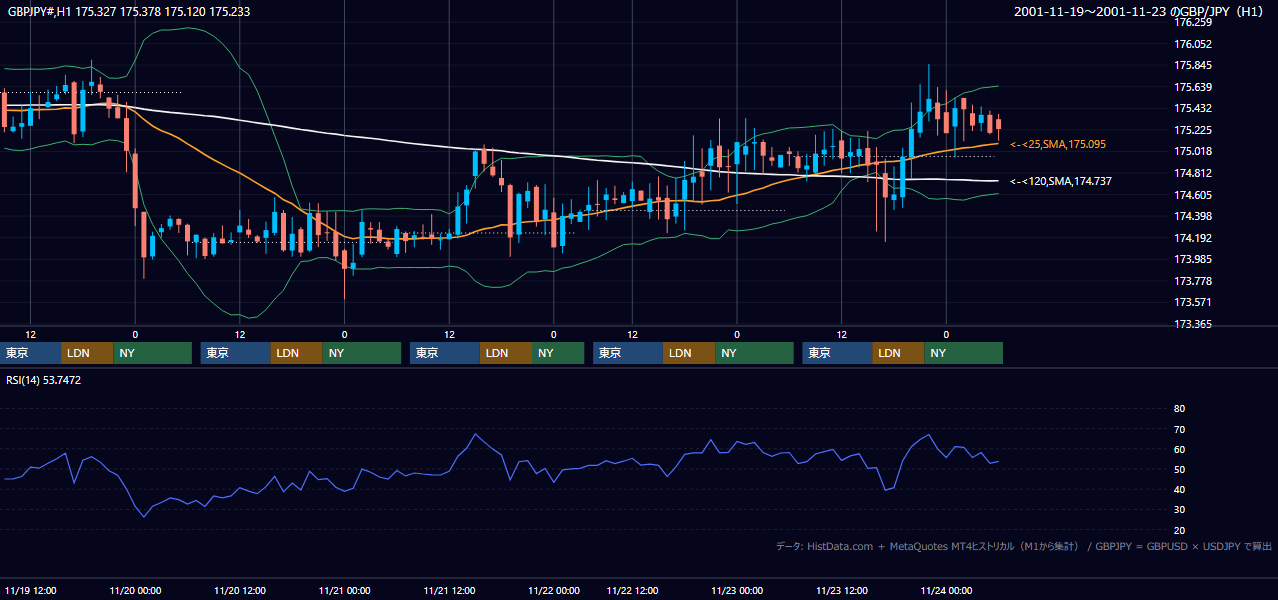
Task: Click the 176.259 price axis label
Action: coord(1194,22)
